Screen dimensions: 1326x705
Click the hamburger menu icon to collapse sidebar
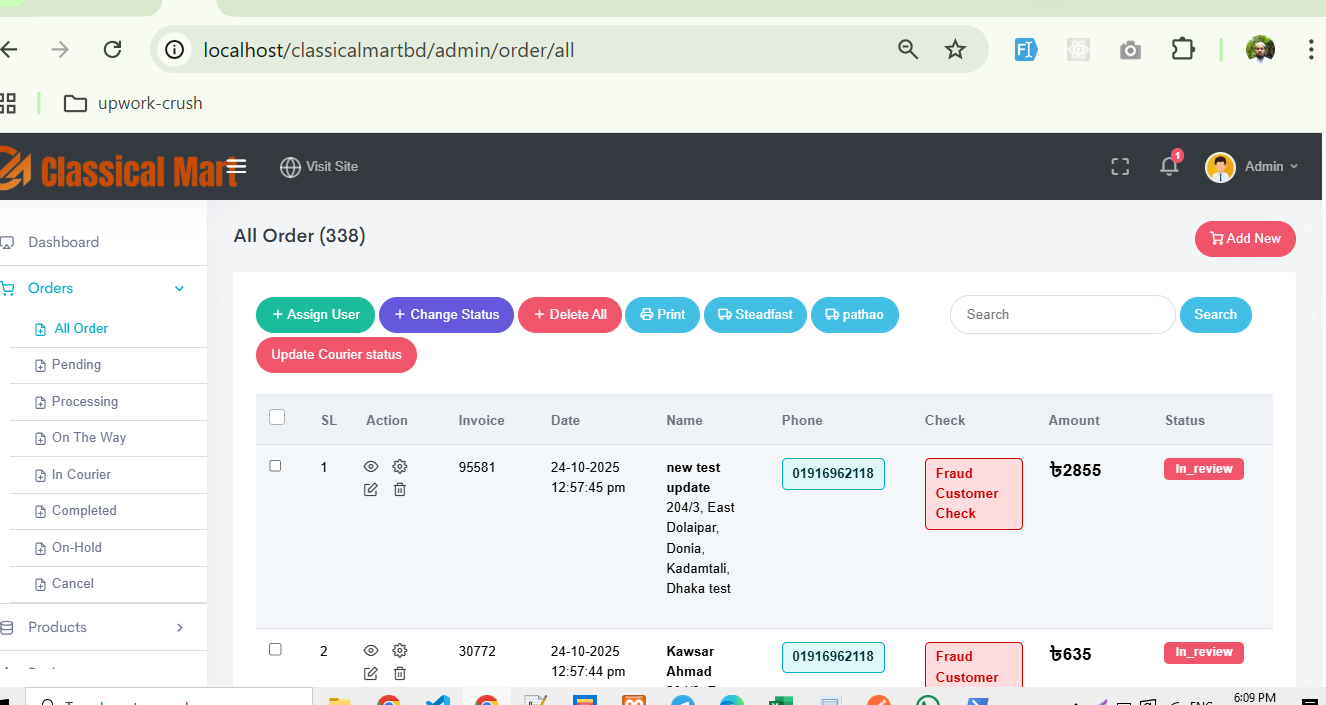pos(236,166)
